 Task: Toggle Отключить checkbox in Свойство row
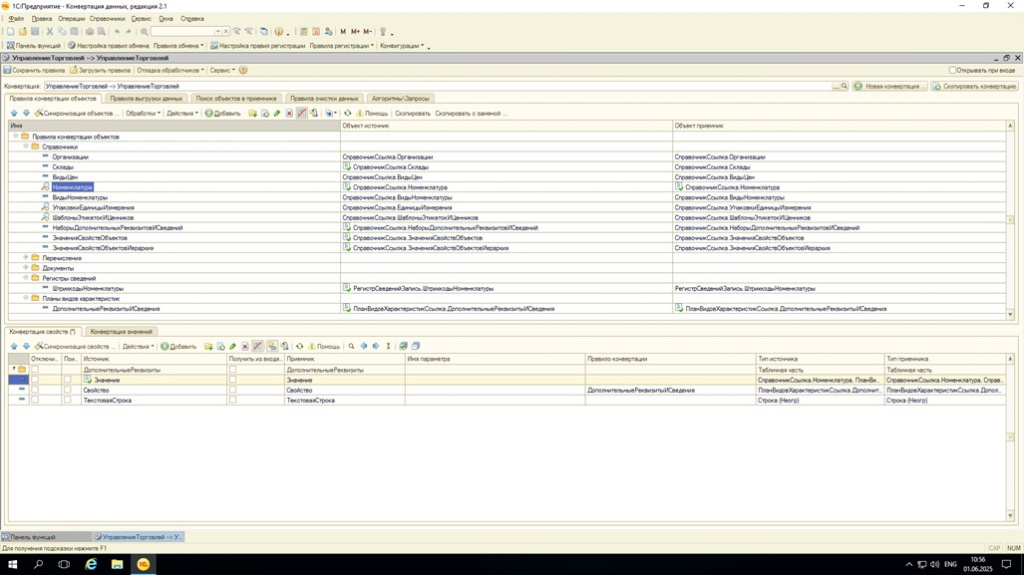35,390
